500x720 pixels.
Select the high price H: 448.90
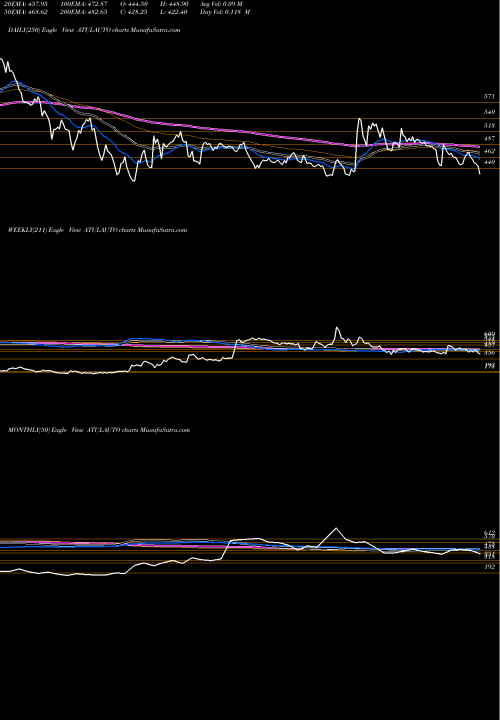[x=172, y=4]
